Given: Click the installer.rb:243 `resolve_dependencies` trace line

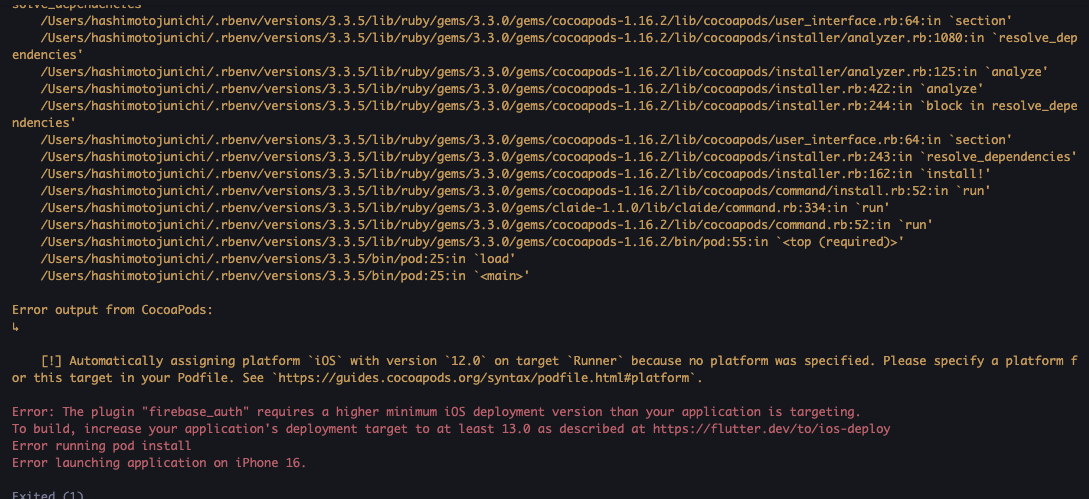Looking at the screenshot, I should tap(559, 156).
